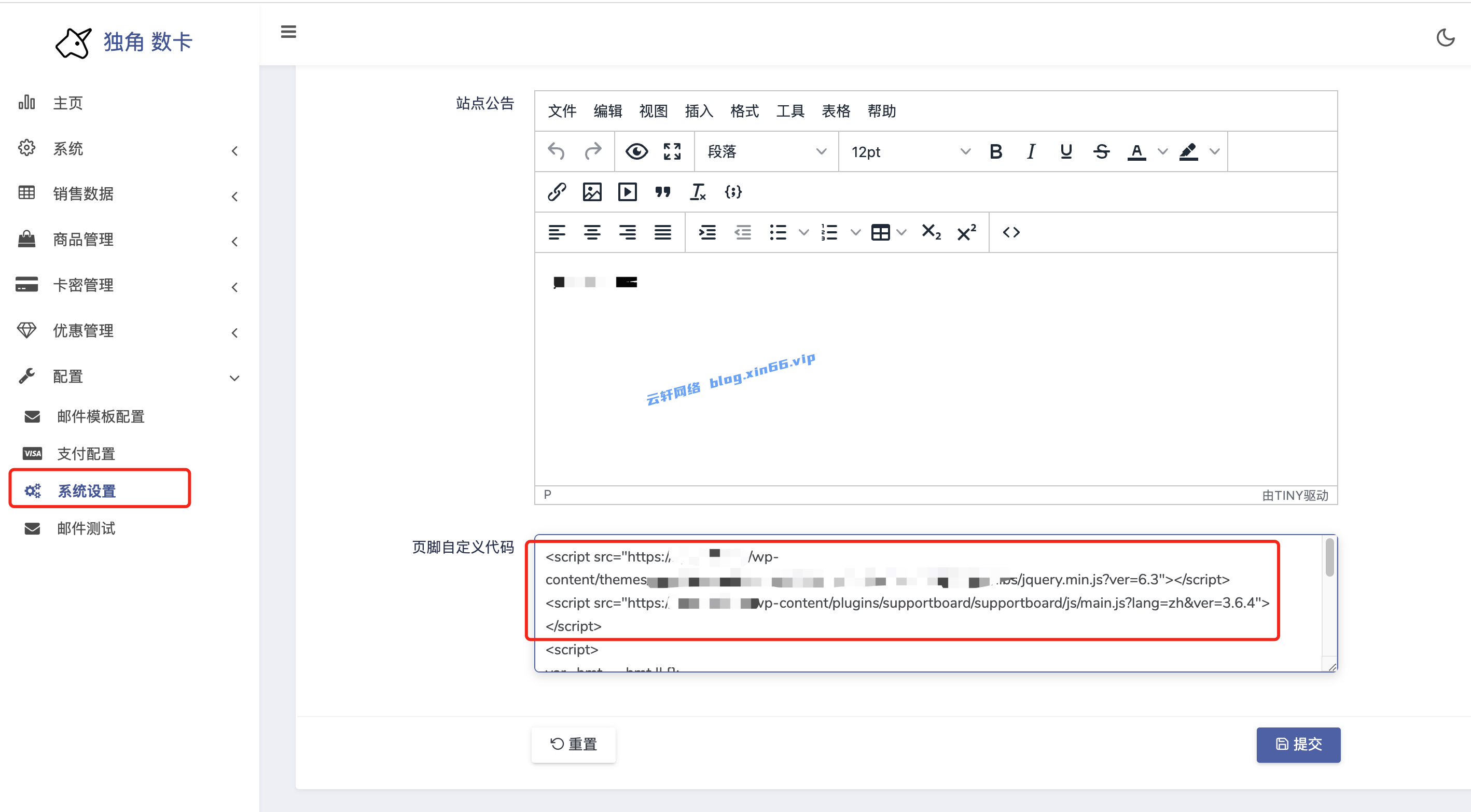
Task: Apply the current text color
Action: coord(1137,151)
